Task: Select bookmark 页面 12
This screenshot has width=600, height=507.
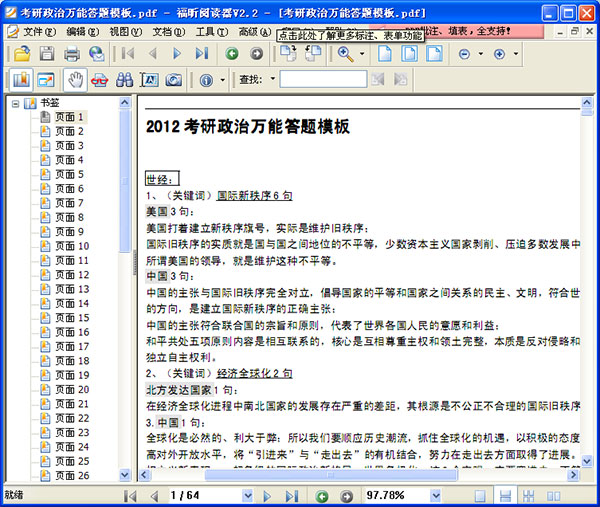Action: [72, 275]
